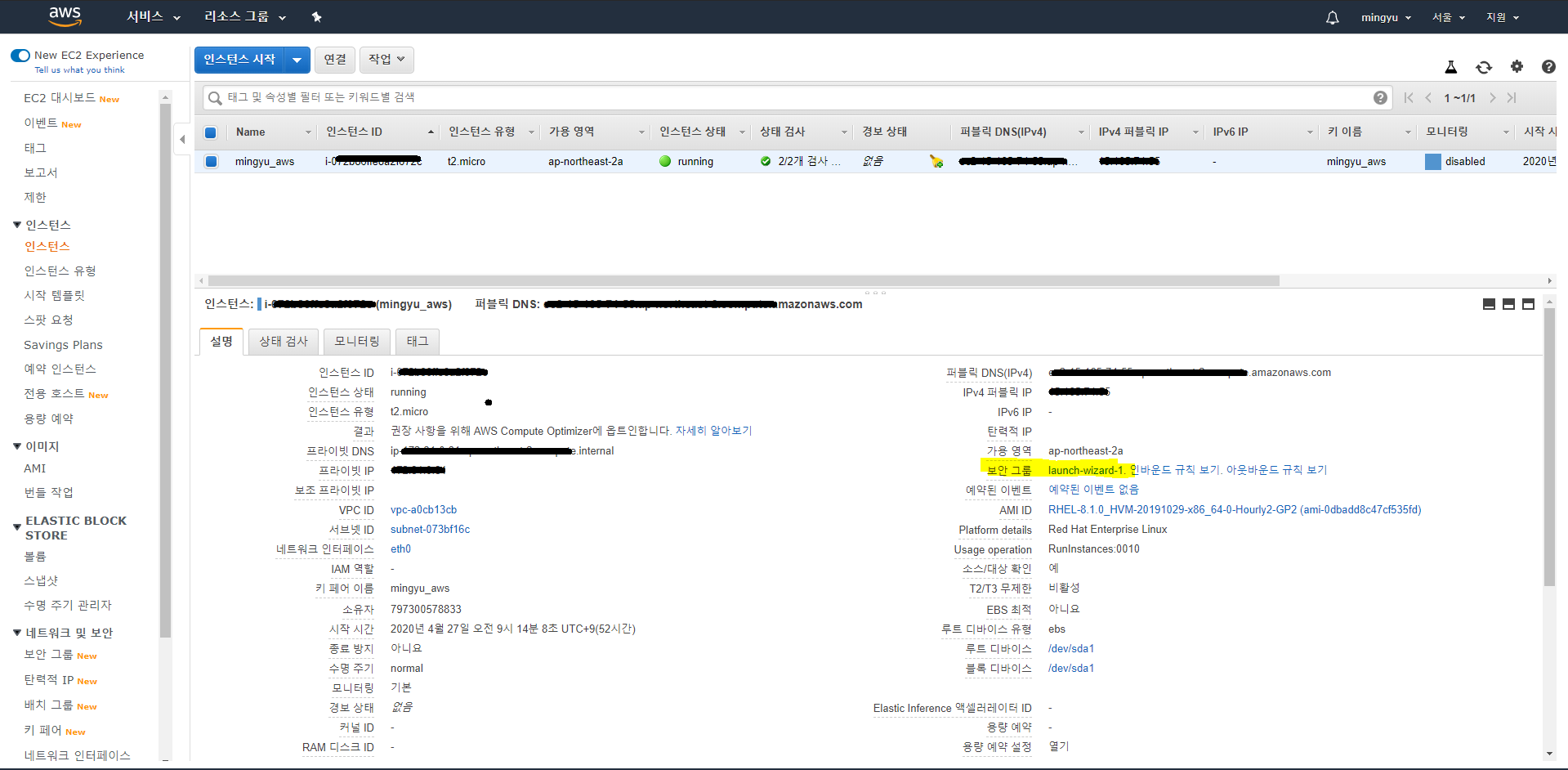Open the eth0 network interface link
1568x770 pixels.
[x=400, y=549]
